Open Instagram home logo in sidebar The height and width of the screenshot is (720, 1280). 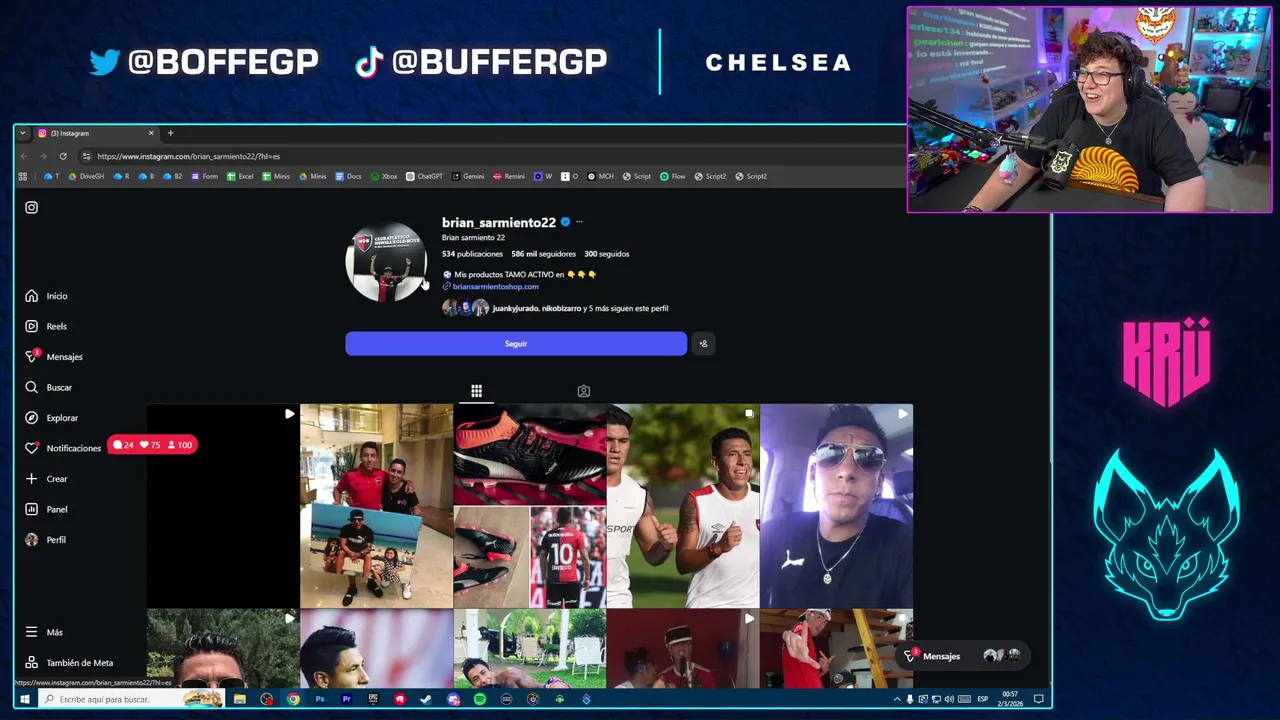pos(31,207)
